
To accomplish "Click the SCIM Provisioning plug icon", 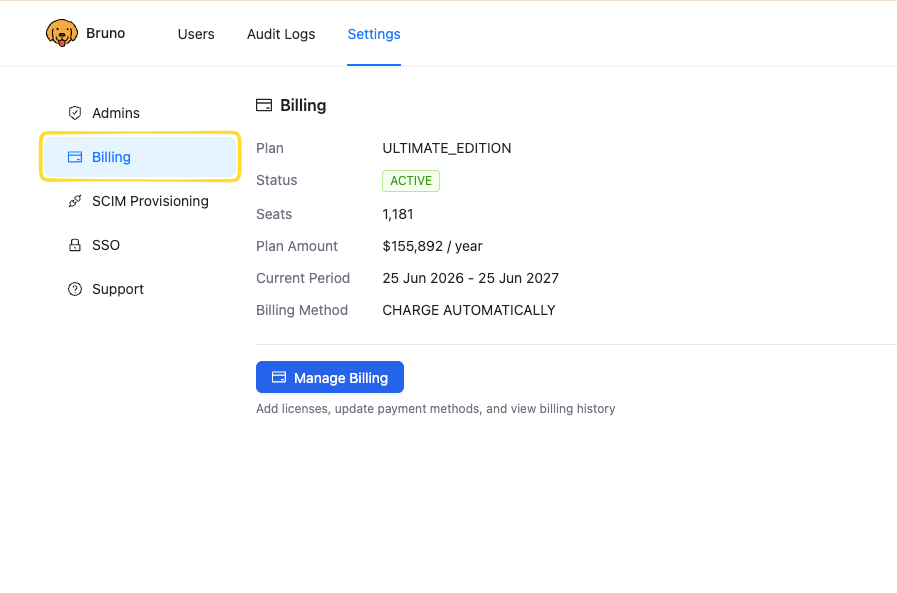I will coord(75,201).
